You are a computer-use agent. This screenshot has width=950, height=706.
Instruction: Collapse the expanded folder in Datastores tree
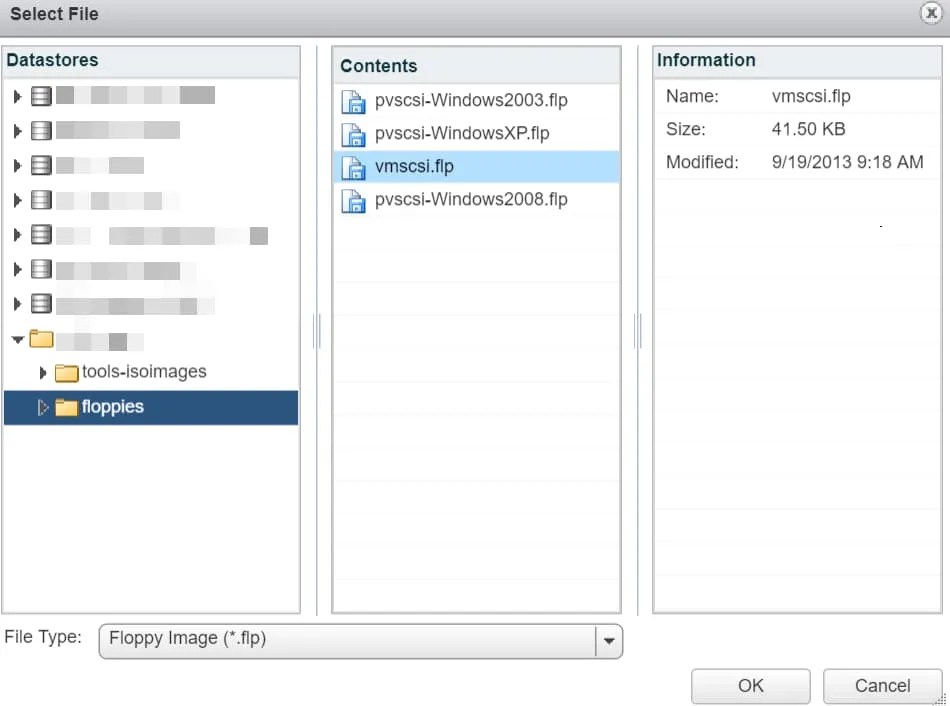coord(17,338)
